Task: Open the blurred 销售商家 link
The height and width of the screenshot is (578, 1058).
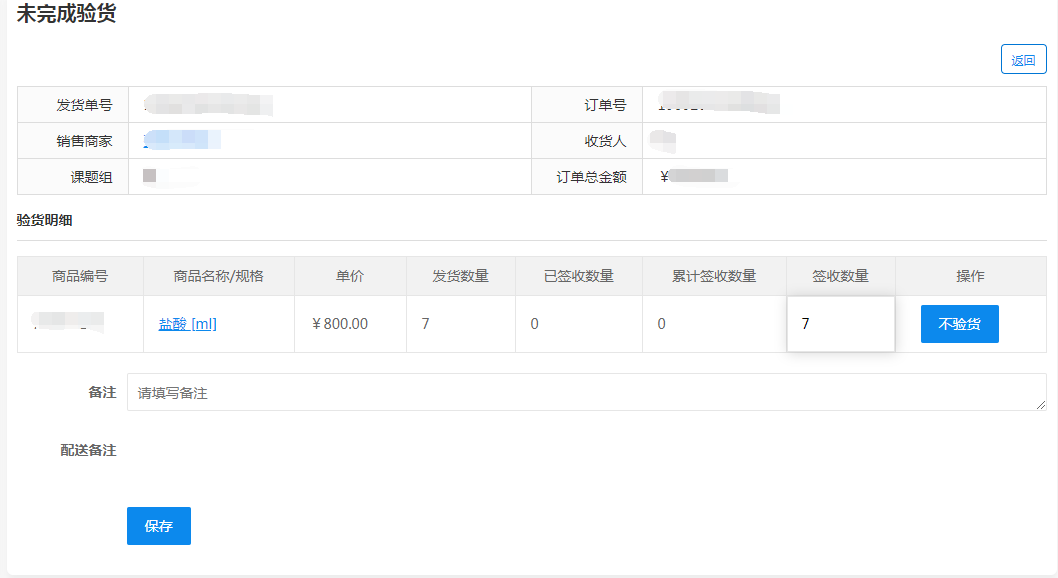Action: pyautogui.click(x=182, y=140)
